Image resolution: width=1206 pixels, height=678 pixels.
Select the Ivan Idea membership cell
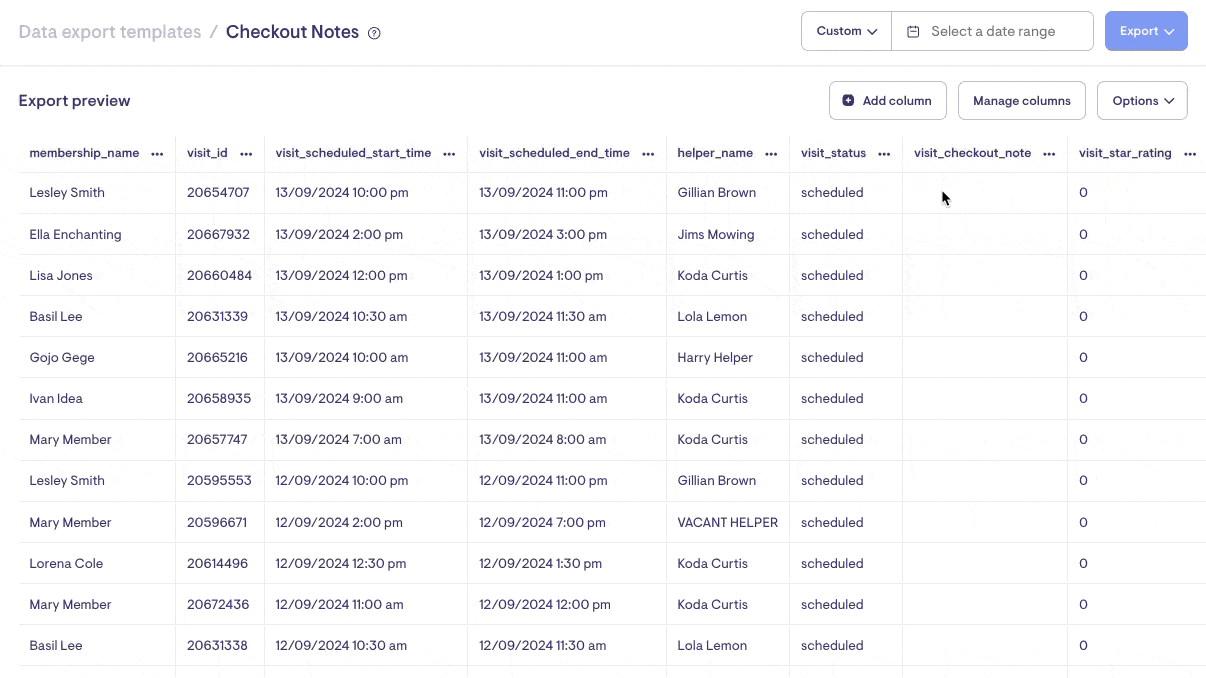click(56, 398)
